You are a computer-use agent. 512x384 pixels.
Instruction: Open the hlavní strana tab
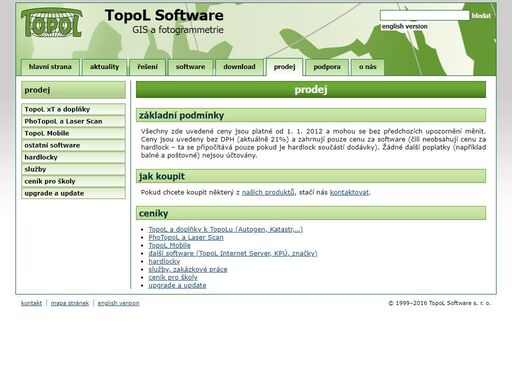click(50, 67)
